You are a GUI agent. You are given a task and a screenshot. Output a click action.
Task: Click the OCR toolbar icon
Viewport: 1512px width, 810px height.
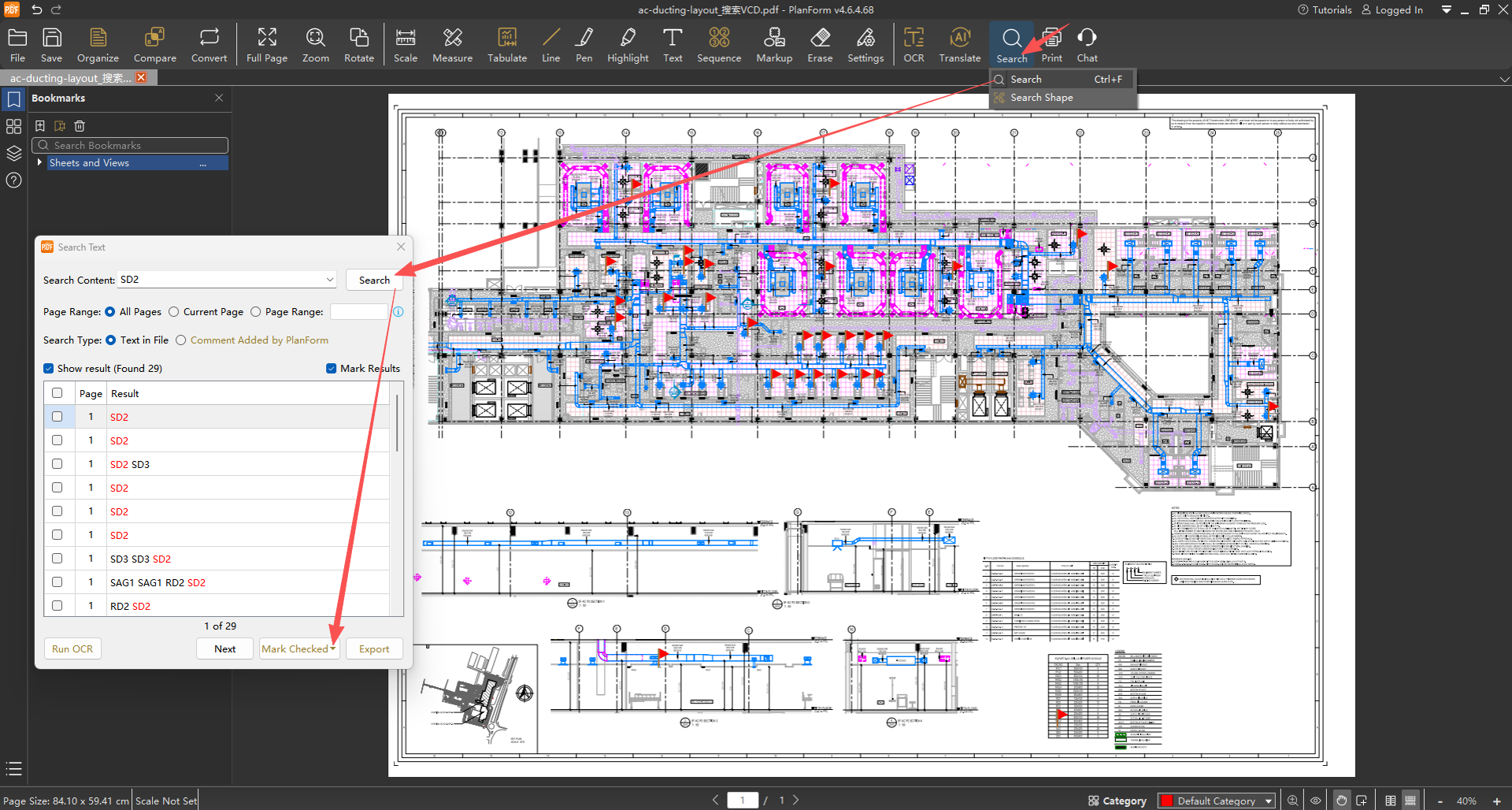point(913,45)
